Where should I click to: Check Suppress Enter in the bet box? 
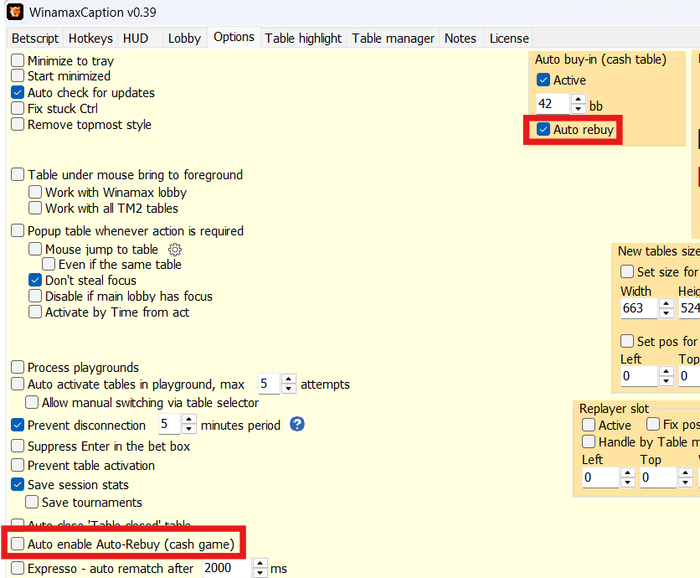click(x=17, y=446)
